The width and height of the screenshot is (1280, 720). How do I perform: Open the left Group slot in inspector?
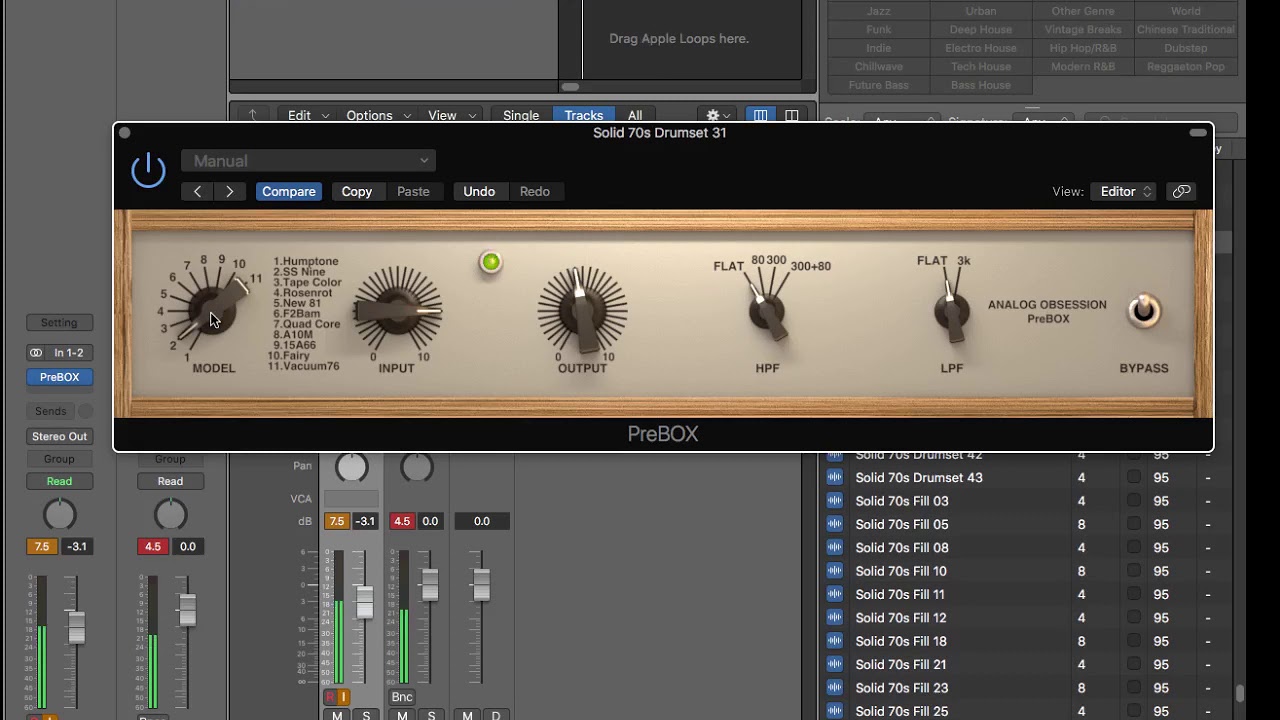pos(59,459)
